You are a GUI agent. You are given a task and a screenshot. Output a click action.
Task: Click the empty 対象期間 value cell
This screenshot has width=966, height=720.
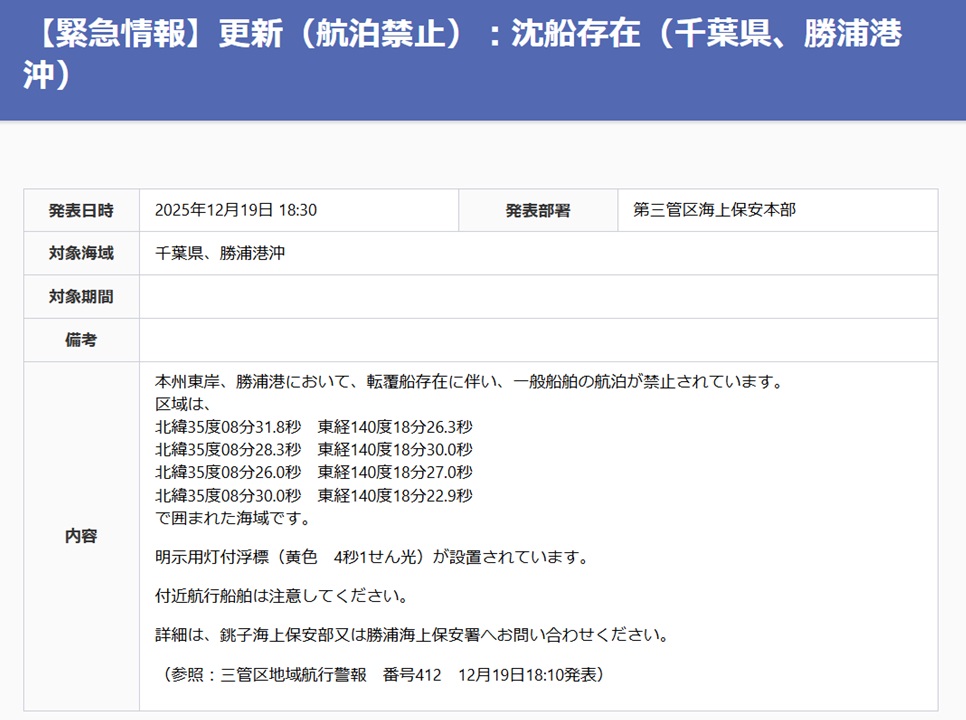pyautogui.click(x=538, y=296)
